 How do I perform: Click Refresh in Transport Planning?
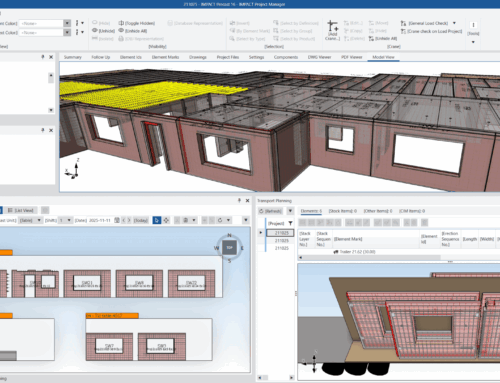pyautogui.click(x=271, y=211)
